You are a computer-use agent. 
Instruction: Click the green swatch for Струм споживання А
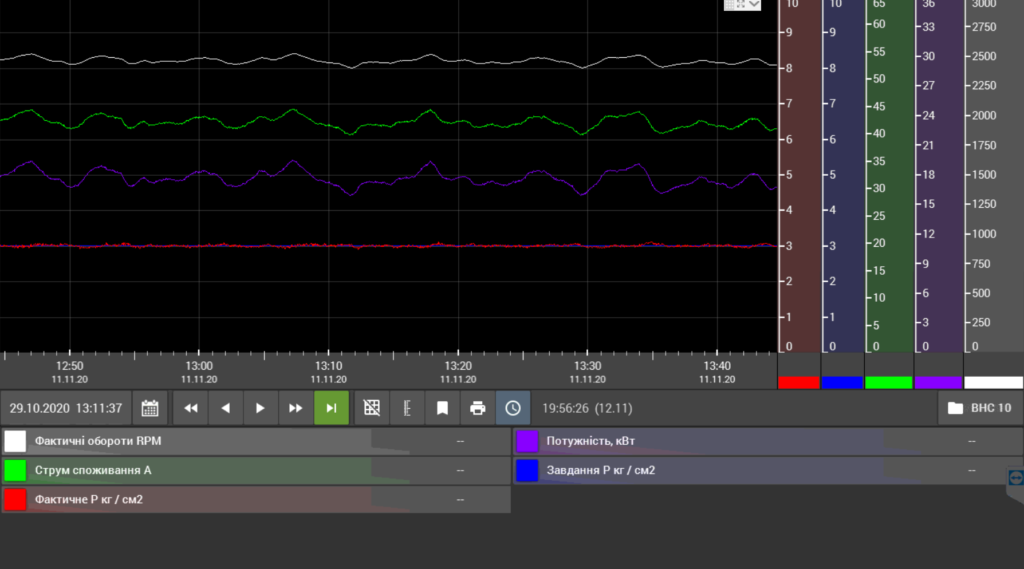point(15,470)
